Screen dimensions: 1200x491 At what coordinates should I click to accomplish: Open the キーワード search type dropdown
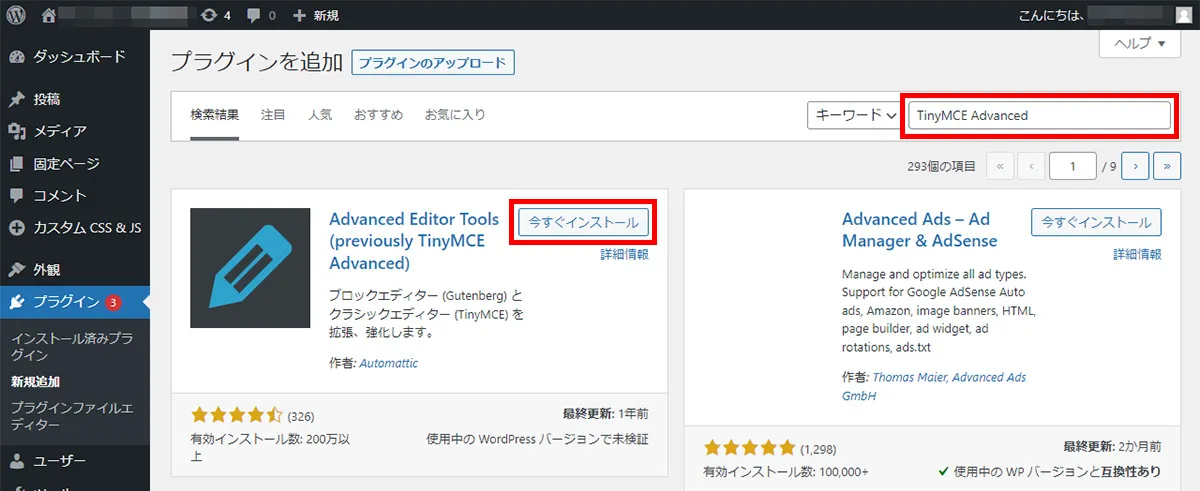click(854, 115)
